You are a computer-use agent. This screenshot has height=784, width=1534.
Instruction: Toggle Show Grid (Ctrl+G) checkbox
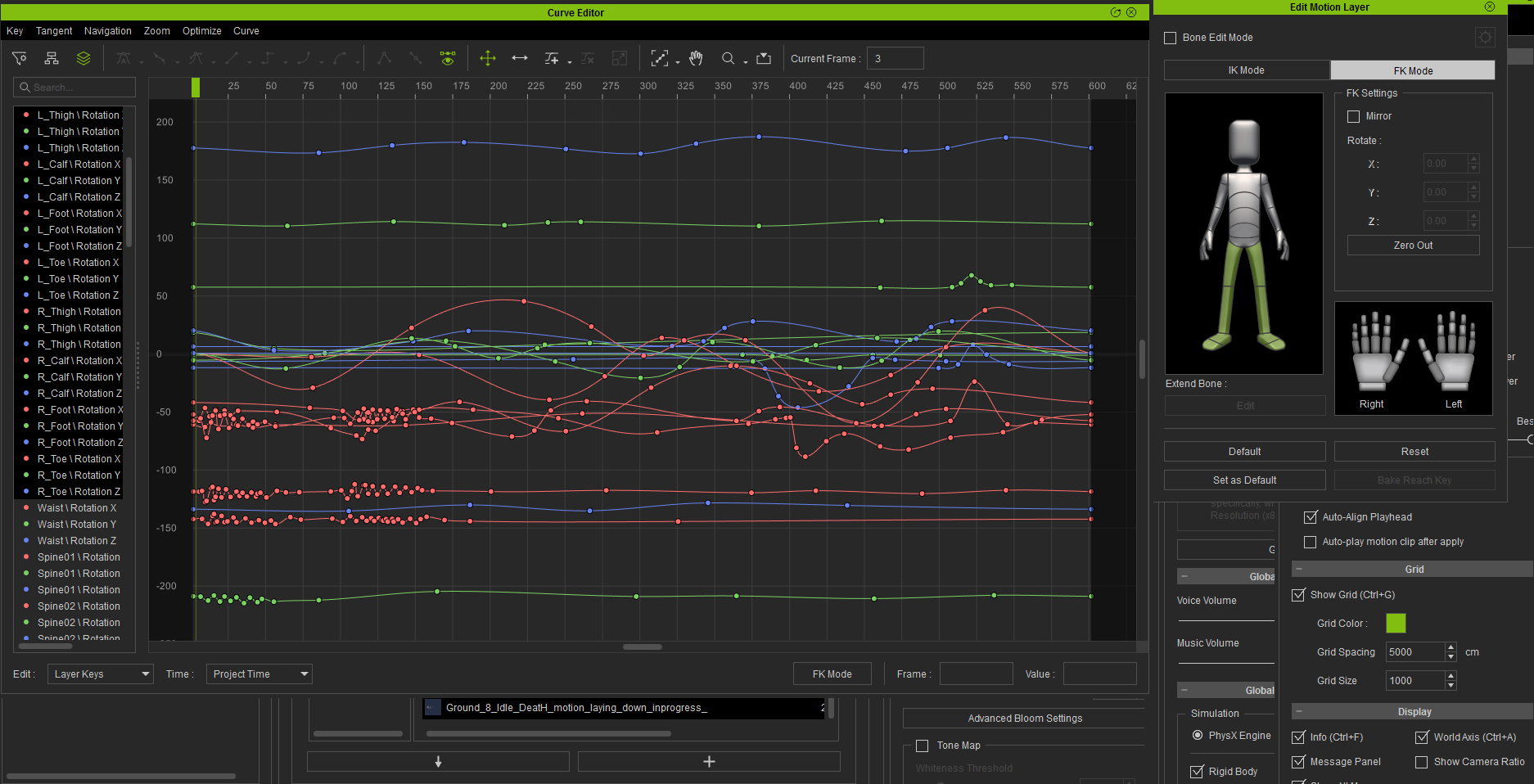[x=1298, y=595]
